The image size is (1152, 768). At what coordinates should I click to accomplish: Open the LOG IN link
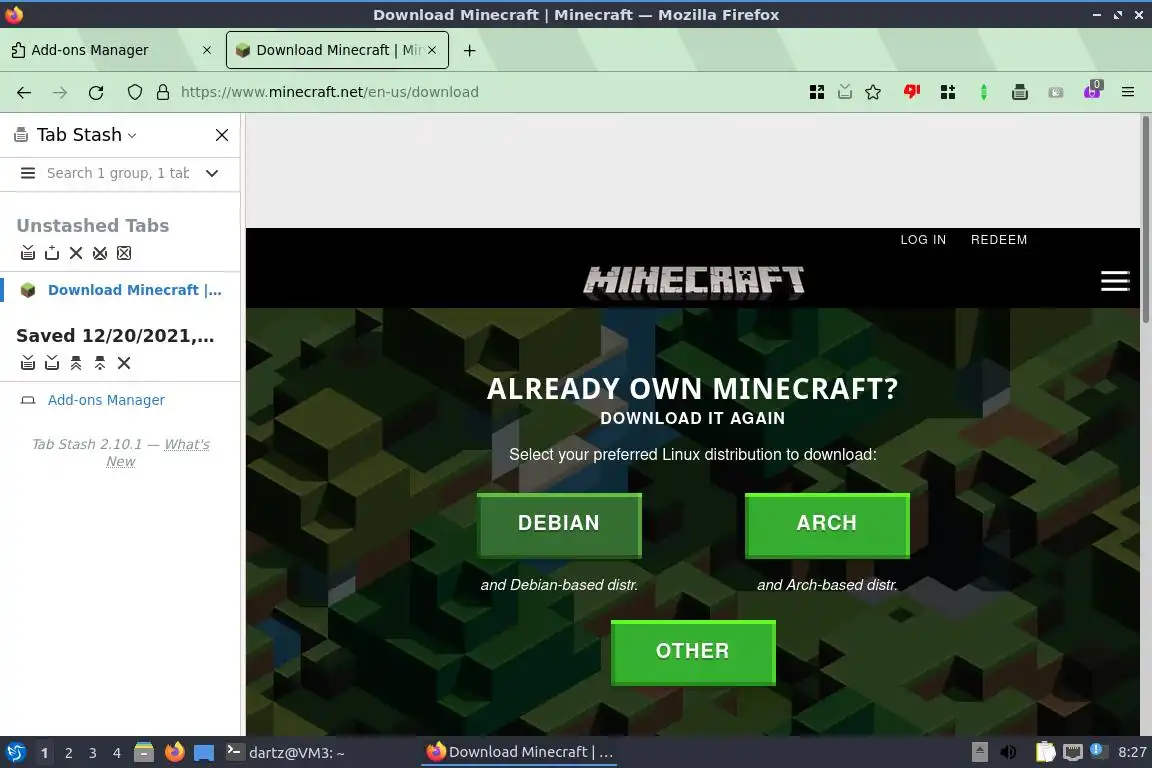(923, 240)
